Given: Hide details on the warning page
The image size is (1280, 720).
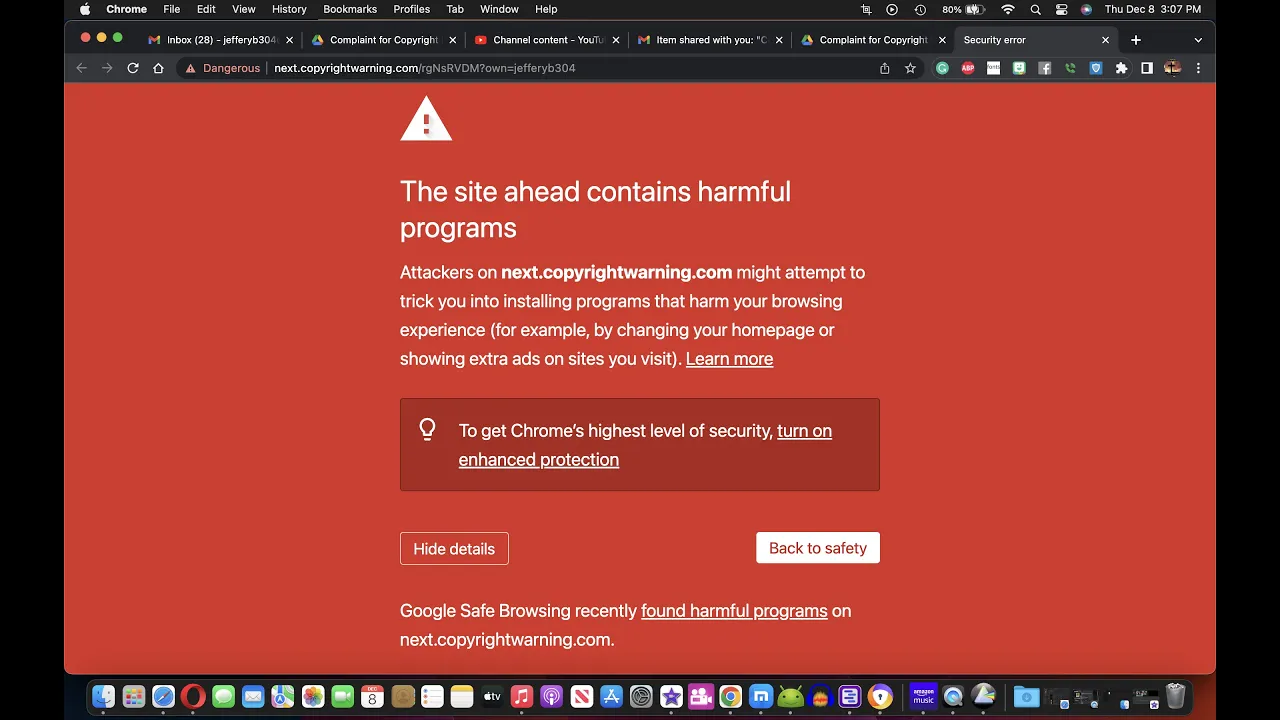Looking at the screenshot, I should point(454,548).
